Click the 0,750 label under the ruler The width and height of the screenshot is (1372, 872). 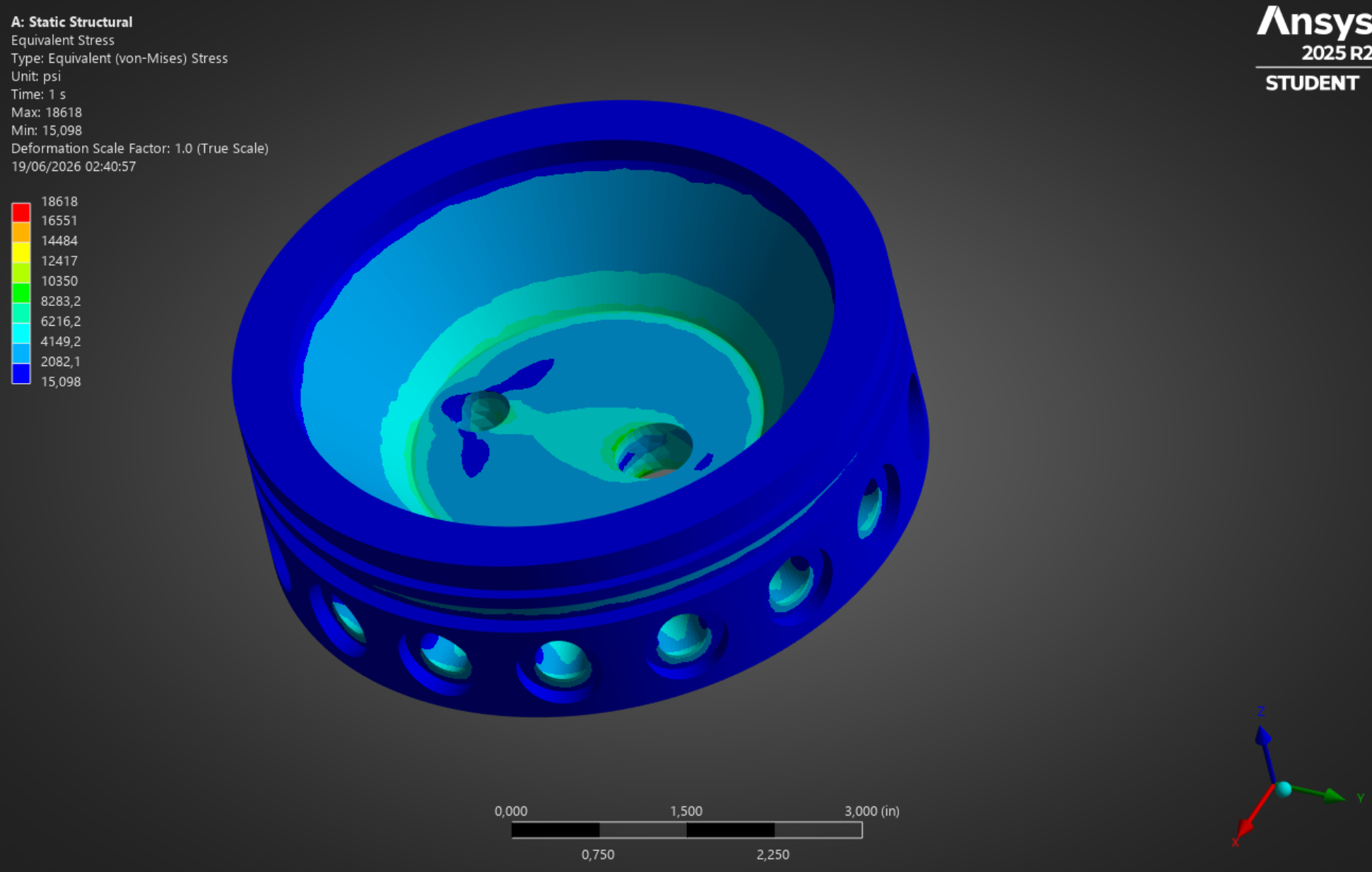point(598,854)
